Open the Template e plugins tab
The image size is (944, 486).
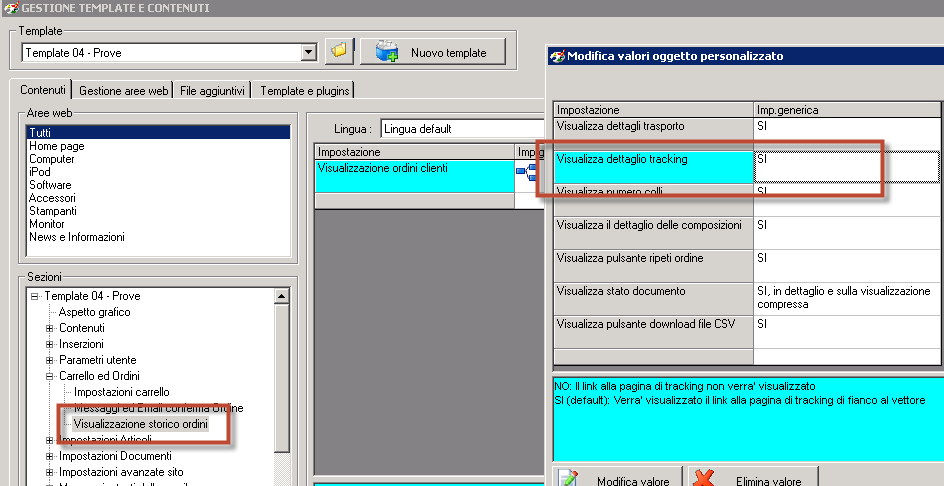coord(304,91)
